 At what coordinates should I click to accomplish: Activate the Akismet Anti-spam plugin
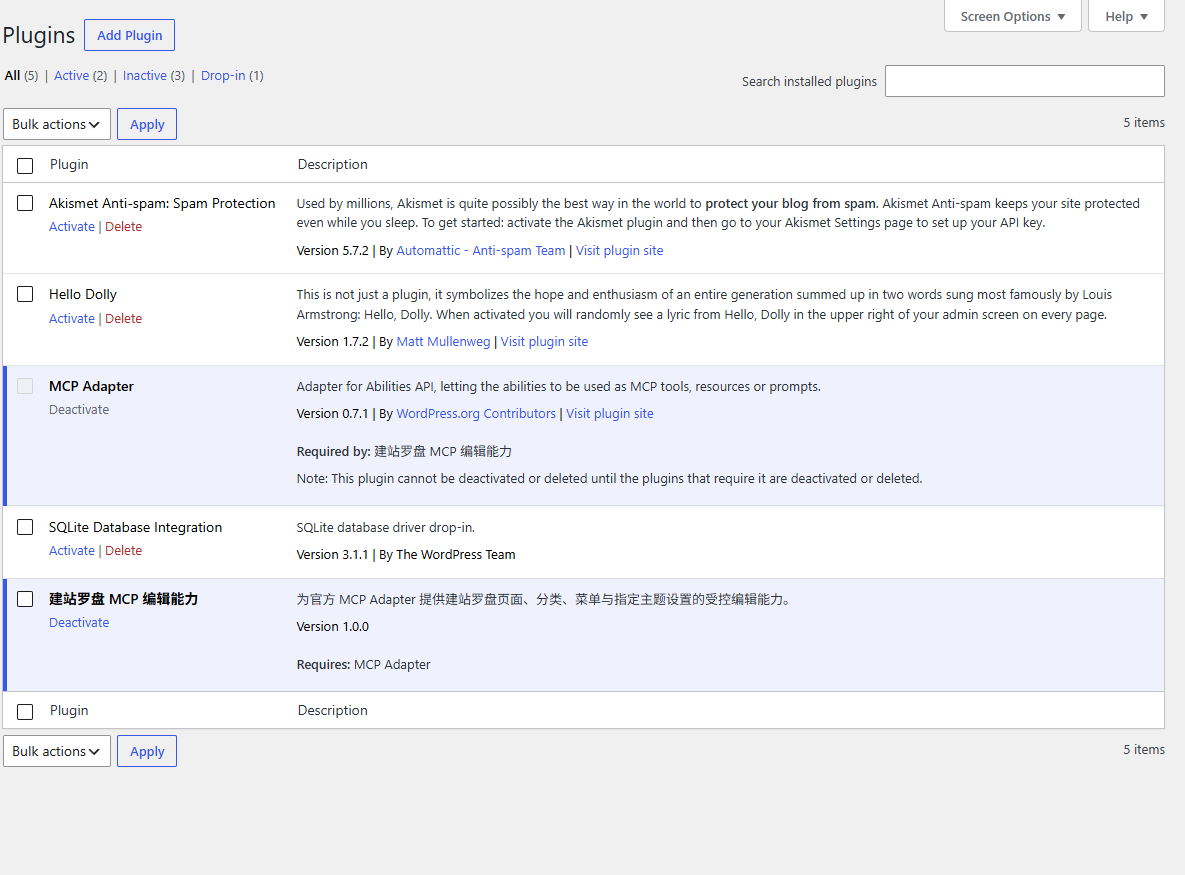(x=72, y=227)
